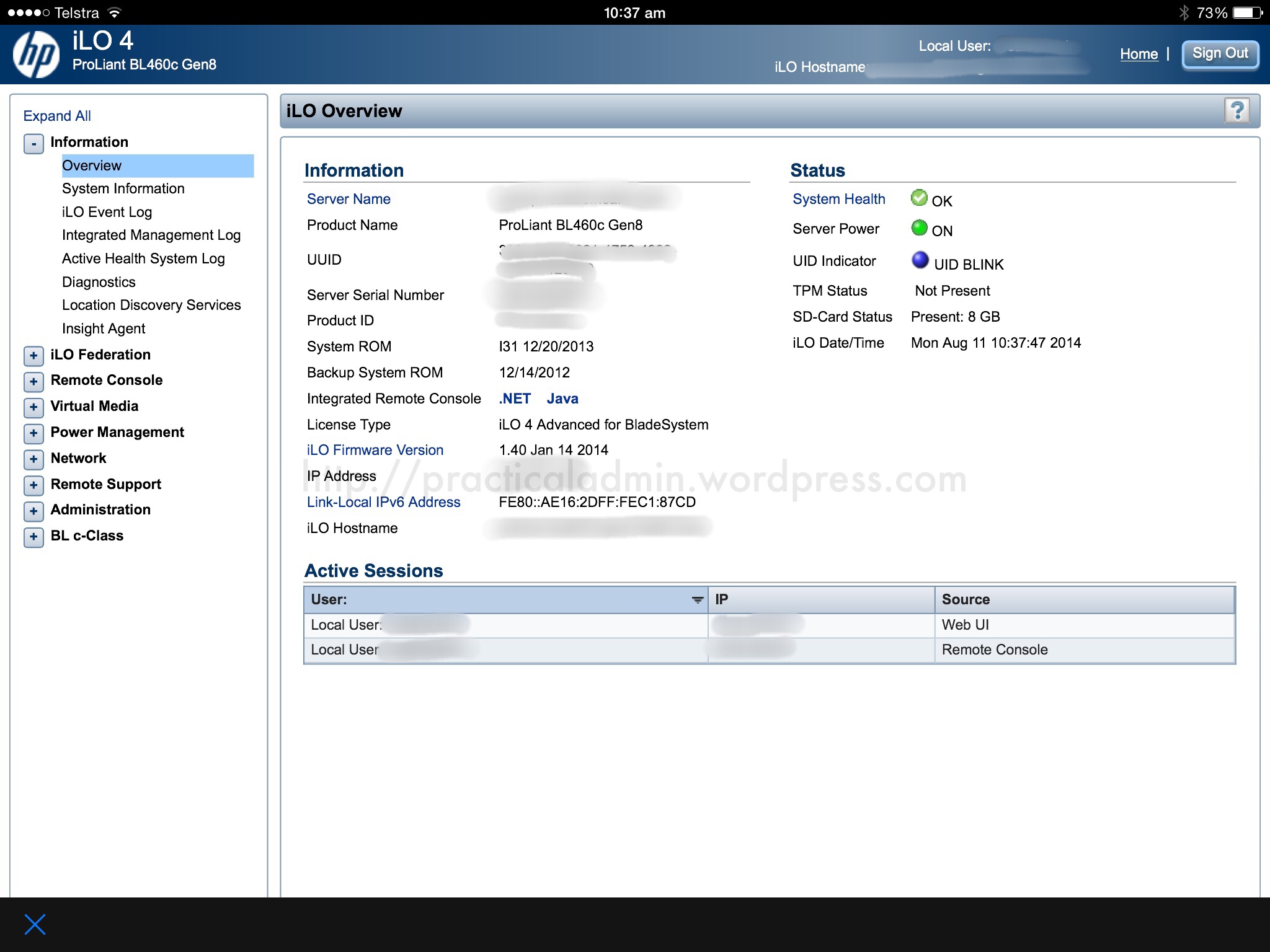The width and height of the screenshot is (1270, 952).
Task: Tap the blue X close icon
Action: pyautogui.click(x=35, y=924)
